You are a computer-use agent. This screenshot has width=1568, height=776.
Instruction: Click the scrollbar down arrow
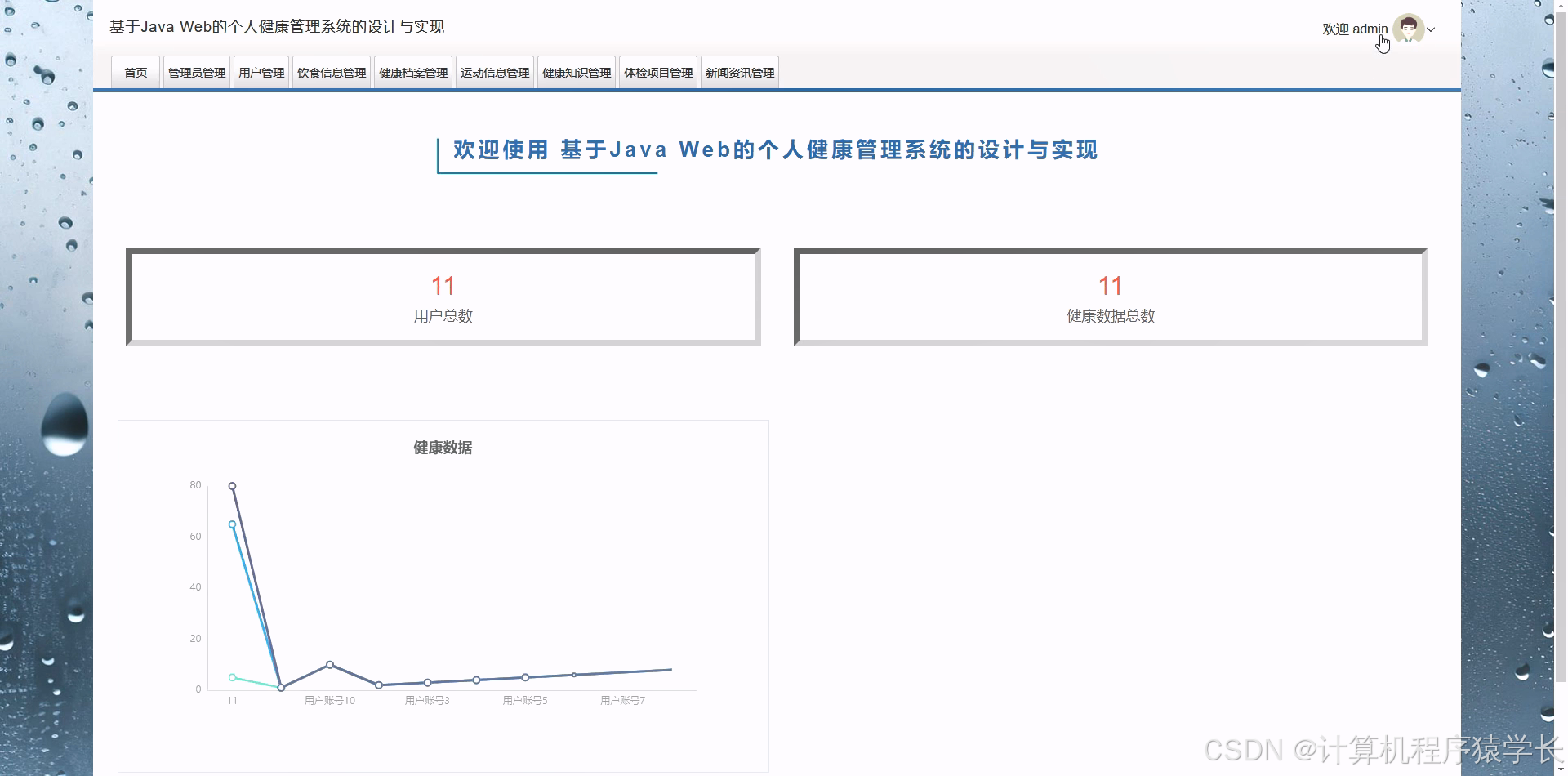pyautogui.click(x=1559, y=769)
